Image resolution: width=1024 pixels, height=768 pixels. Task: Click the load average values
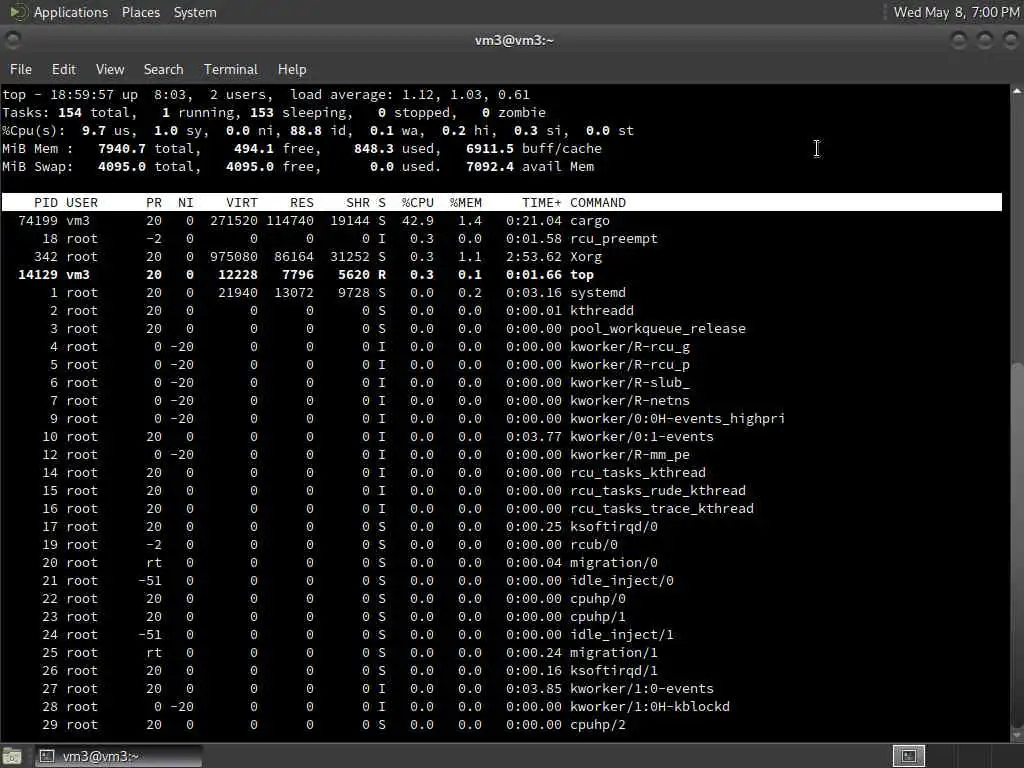click(x=466, y=95)
